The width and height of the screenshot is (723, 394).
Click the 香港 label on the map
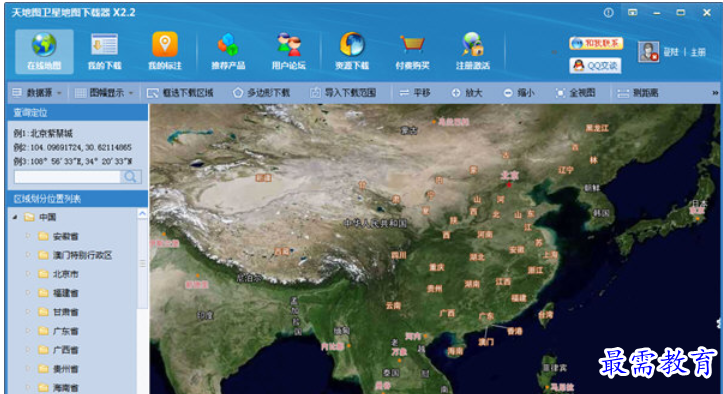pyautogui.click(x=515, y=331)
